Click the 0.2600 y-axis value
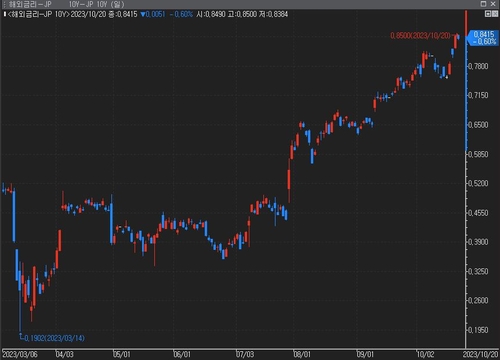The image size is (500, 360). click(478, 300)
